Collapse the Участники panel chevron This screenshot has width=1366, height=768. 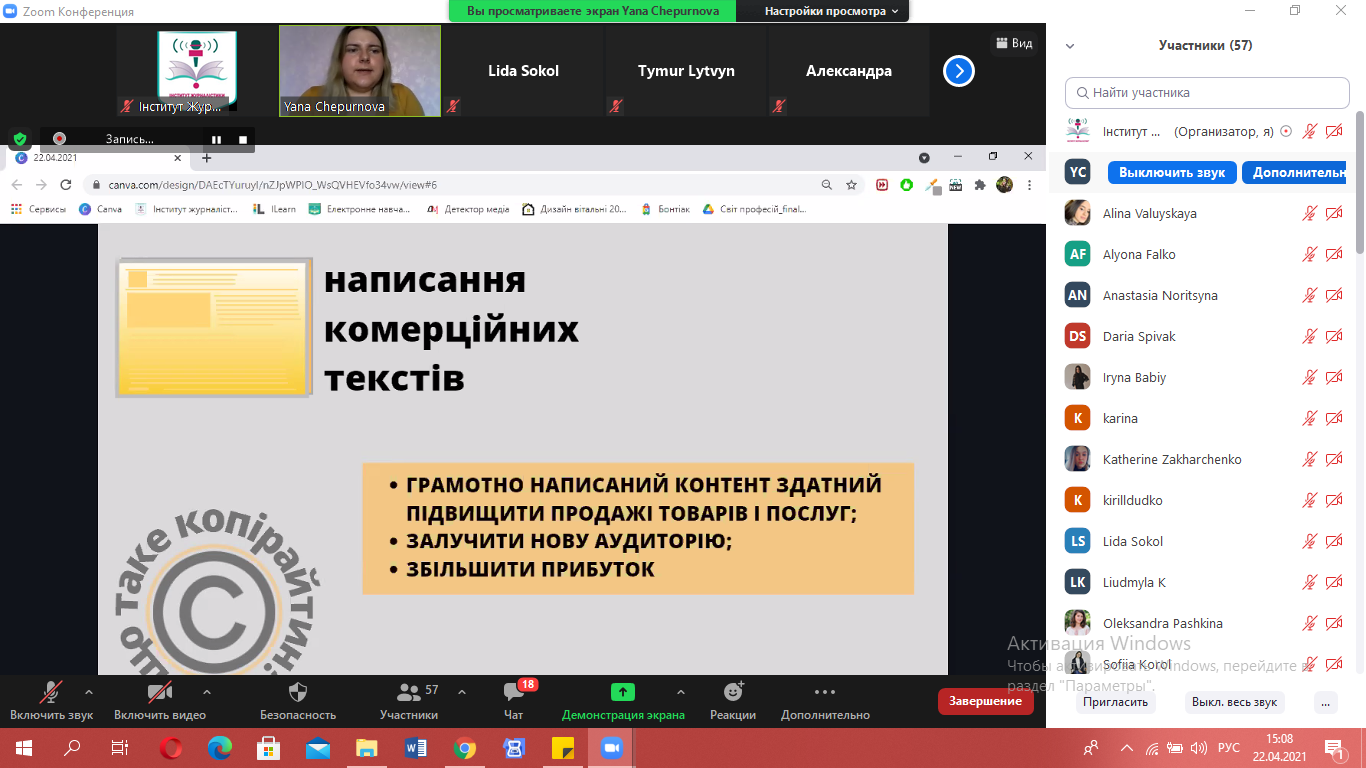(x=1070, y=46)
